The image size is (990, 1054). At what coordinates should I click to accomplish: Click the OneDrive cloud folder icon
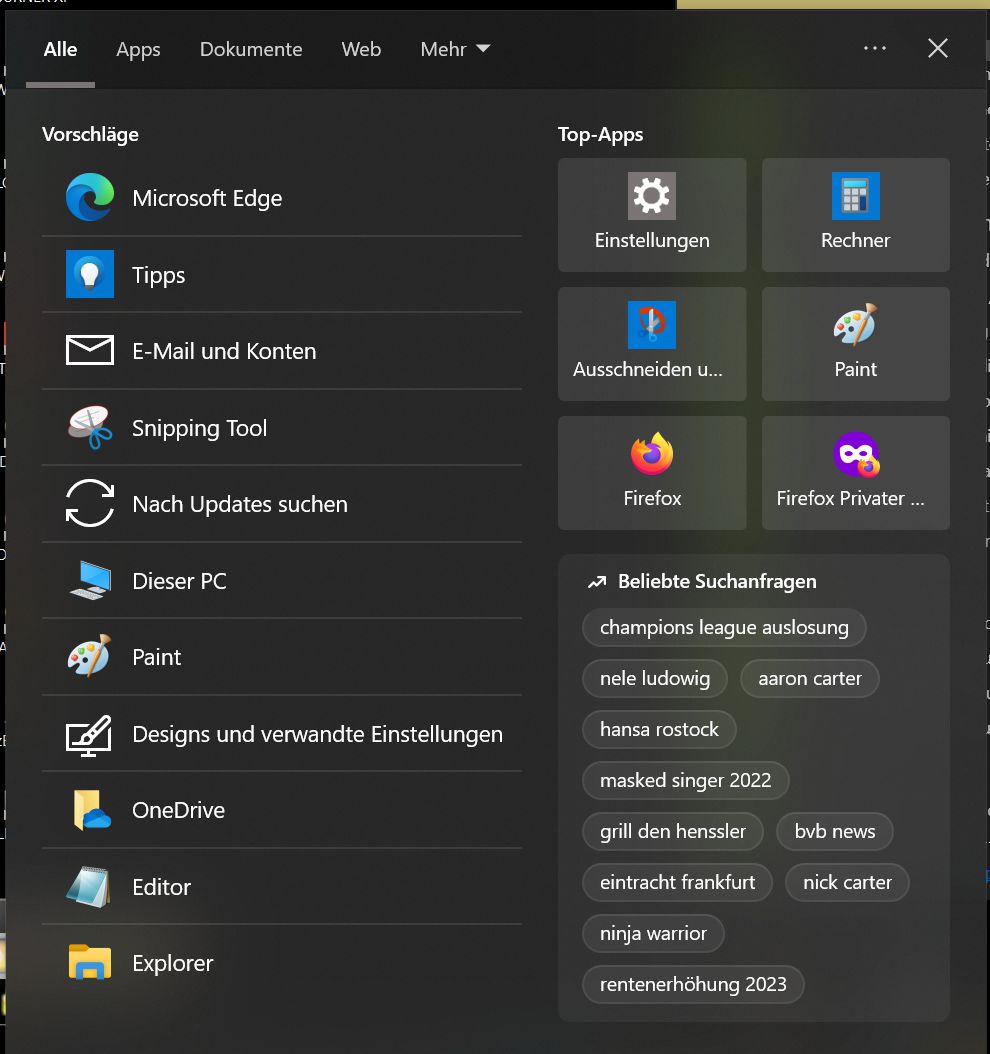(x=91, y=810)
